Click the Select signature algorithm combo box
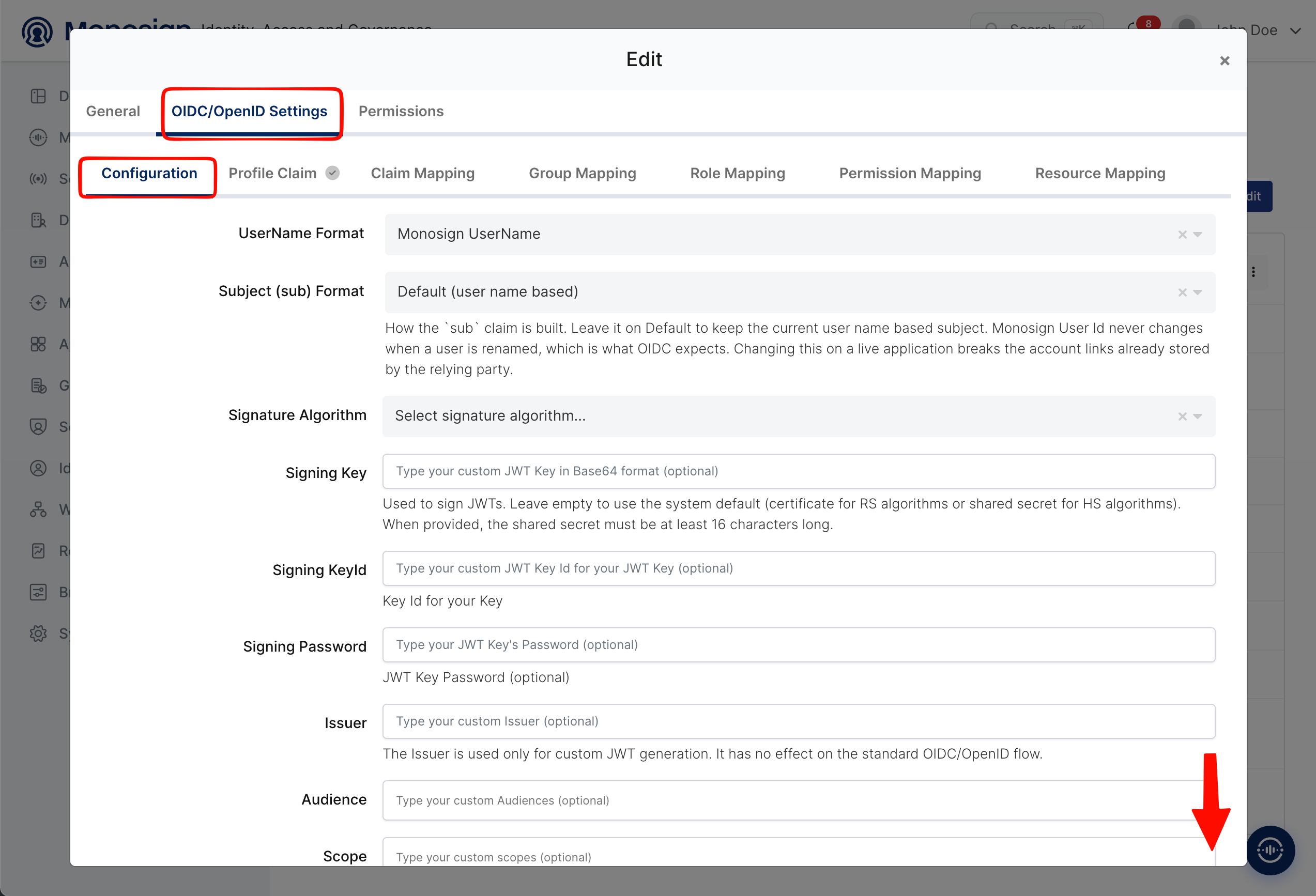This screenshot has height=896, width=1316. 799,416
